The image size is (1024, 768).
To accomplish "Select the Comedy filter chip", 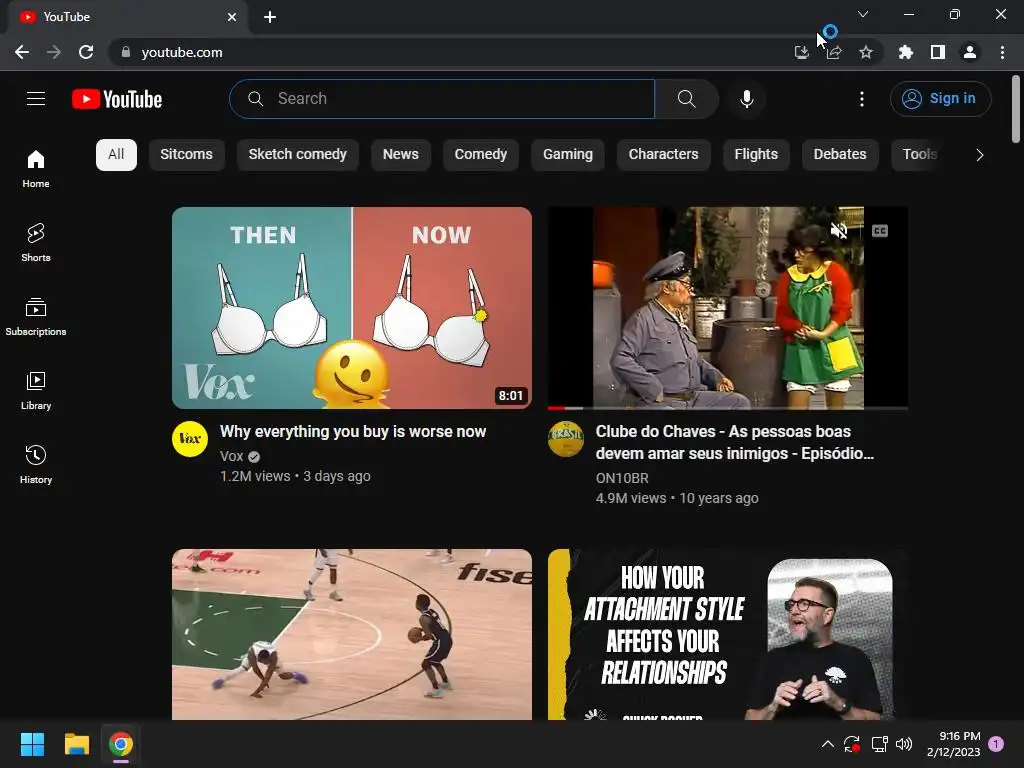I will point(481,155).
